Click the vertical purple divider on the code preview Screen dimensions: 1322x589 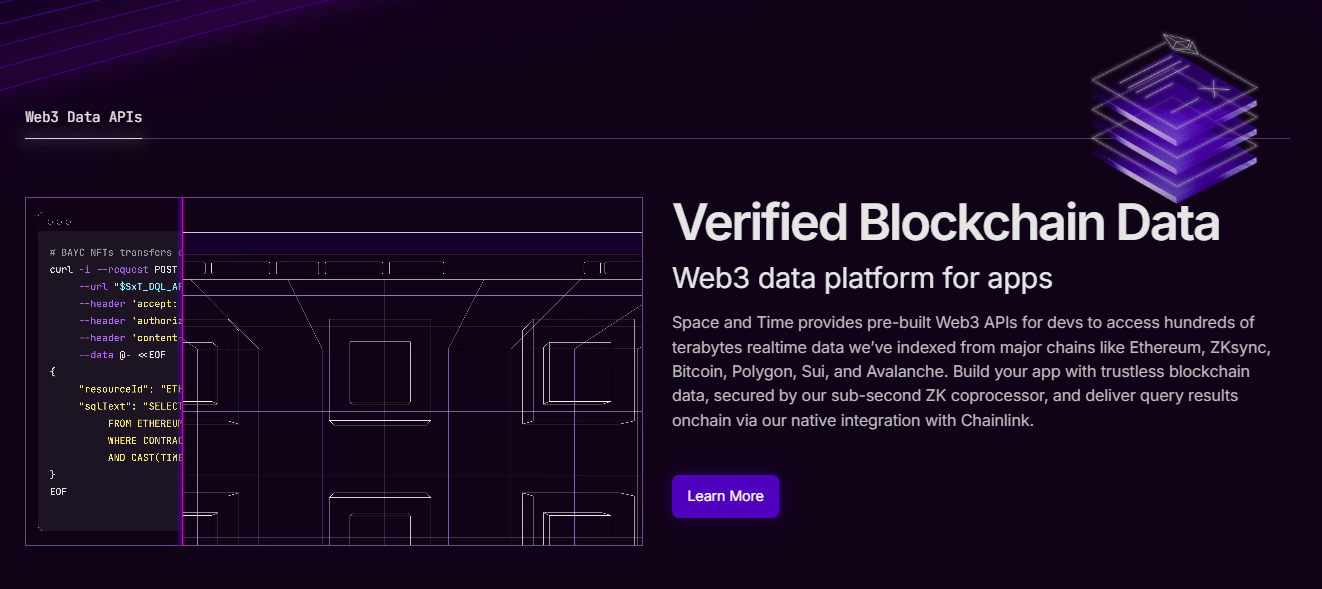[x=182, y=371]
